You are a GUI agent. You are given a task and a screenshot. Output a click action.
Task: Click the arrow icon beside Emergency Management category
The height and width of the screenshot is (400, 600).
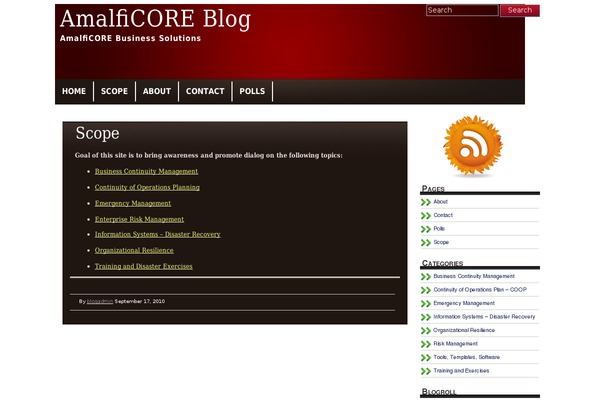click(426, 304)
